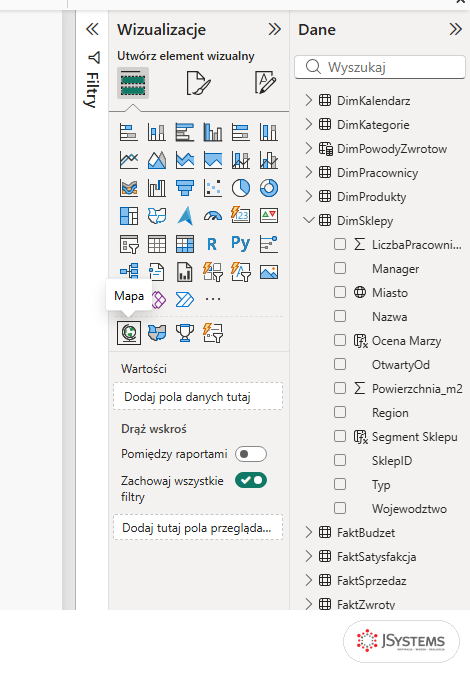The width and height of the screenshot is (470, 673).
Task: Open the build visual tab
Action: click(133, 83)
